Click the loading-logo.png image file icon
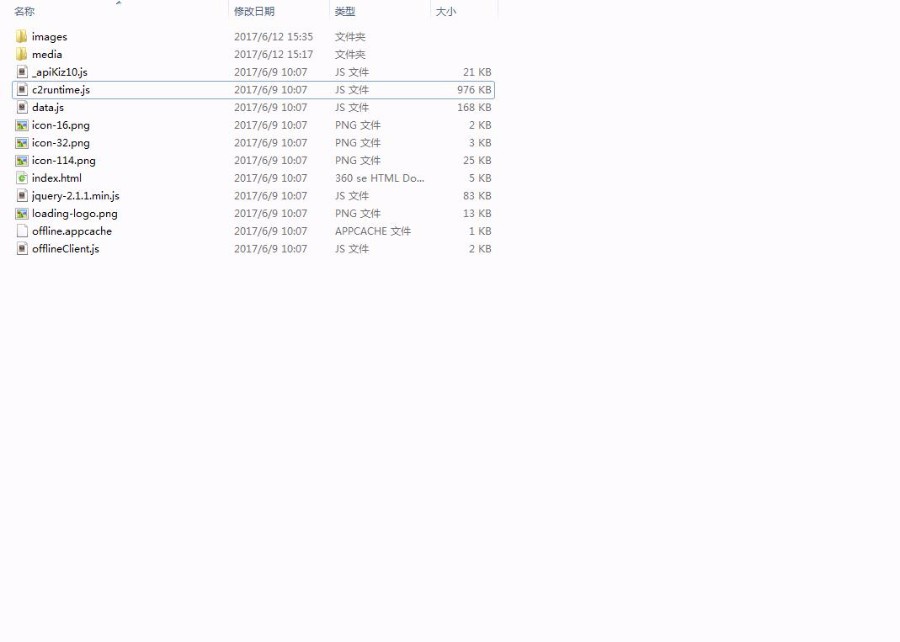Image resolution: width=900 pixels, height=642 pixels. coord(22,213)
